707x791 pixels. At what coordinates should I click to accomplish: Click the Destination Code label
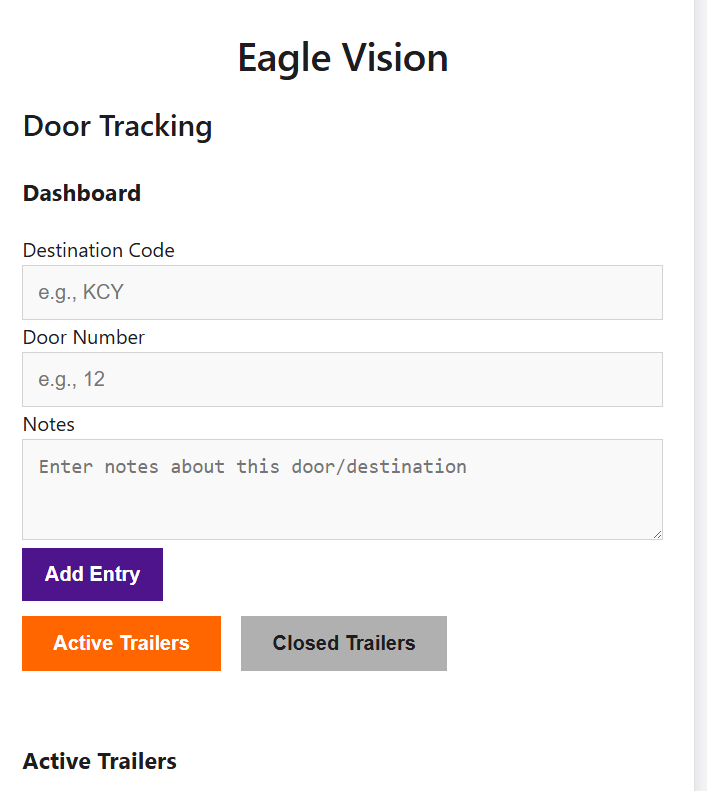(99, 250)
